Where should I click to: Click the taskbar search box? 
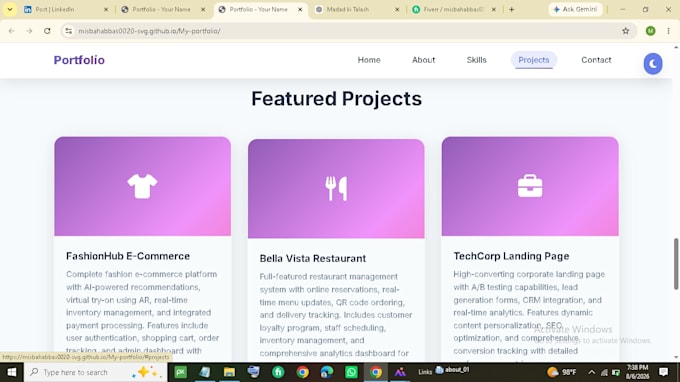[95, 372]
